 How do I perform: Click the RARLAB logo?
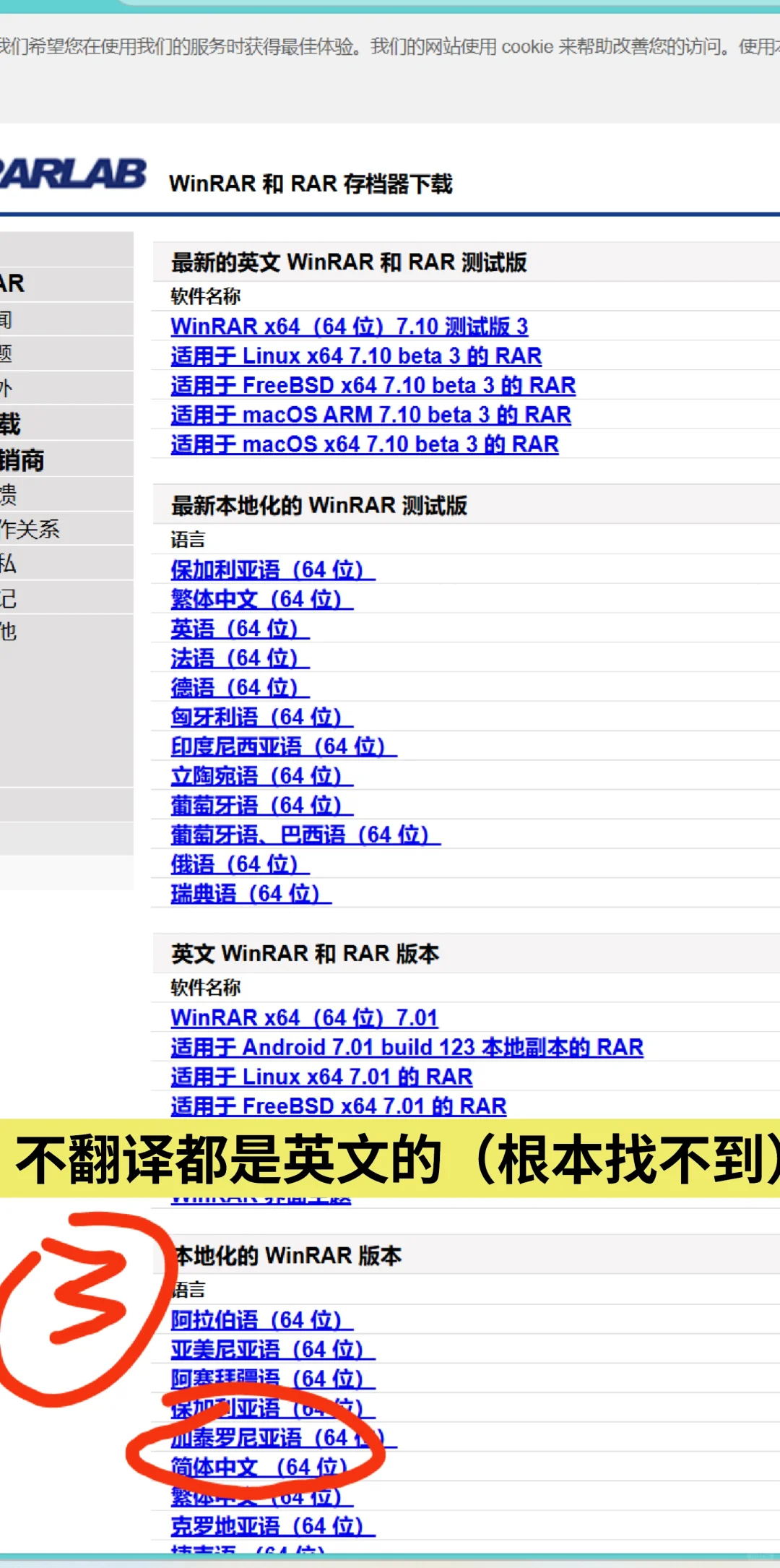pos(73,174)
